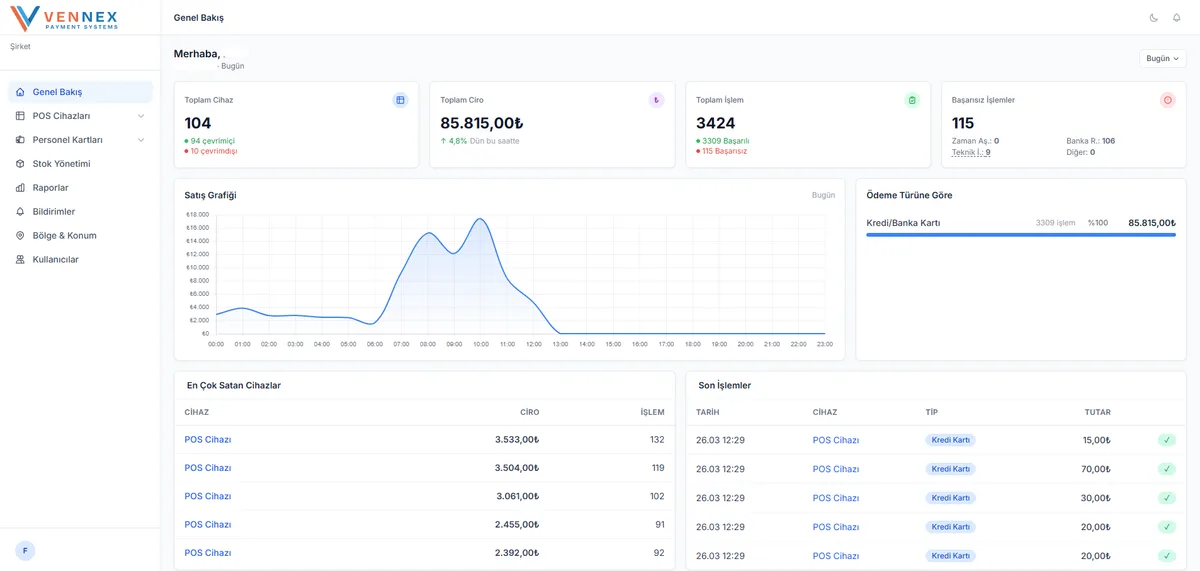The image size is (1200, 571).
Task: Open POS Cihazı link for the 15,00₺ transaction
Action: coord(835,440)
